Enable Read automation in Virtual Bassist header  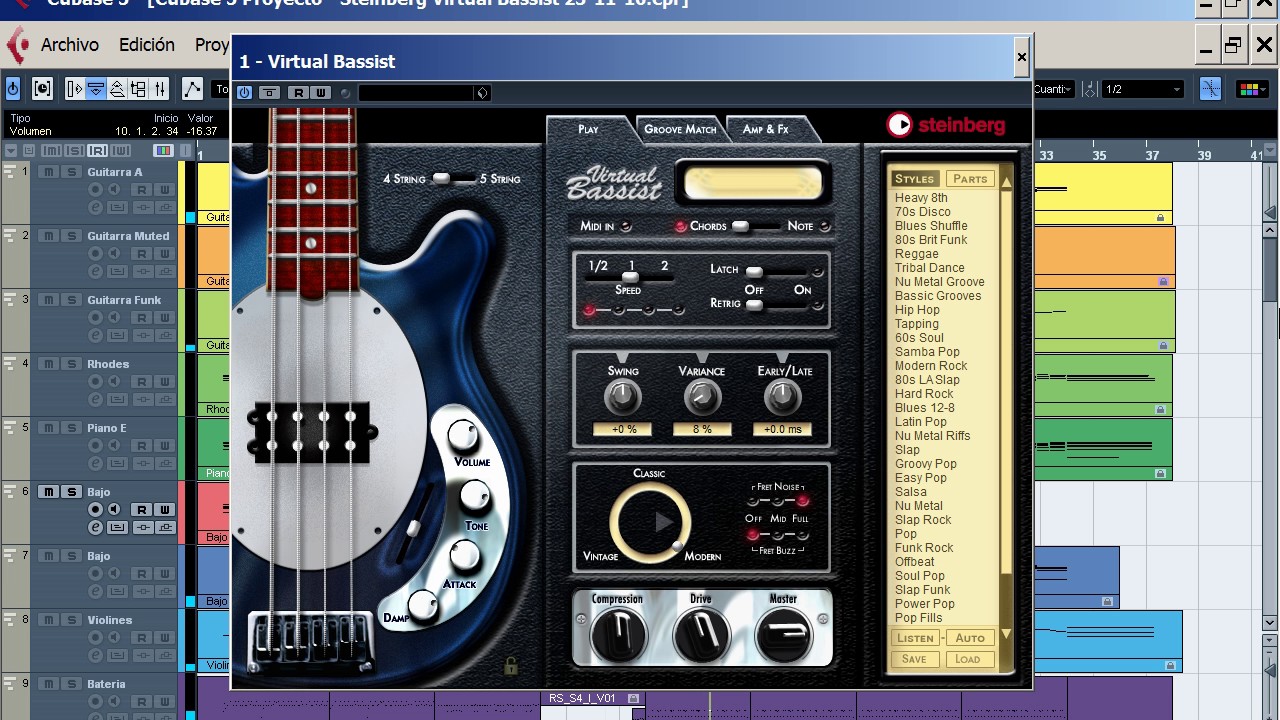click(x=298, y=93)
